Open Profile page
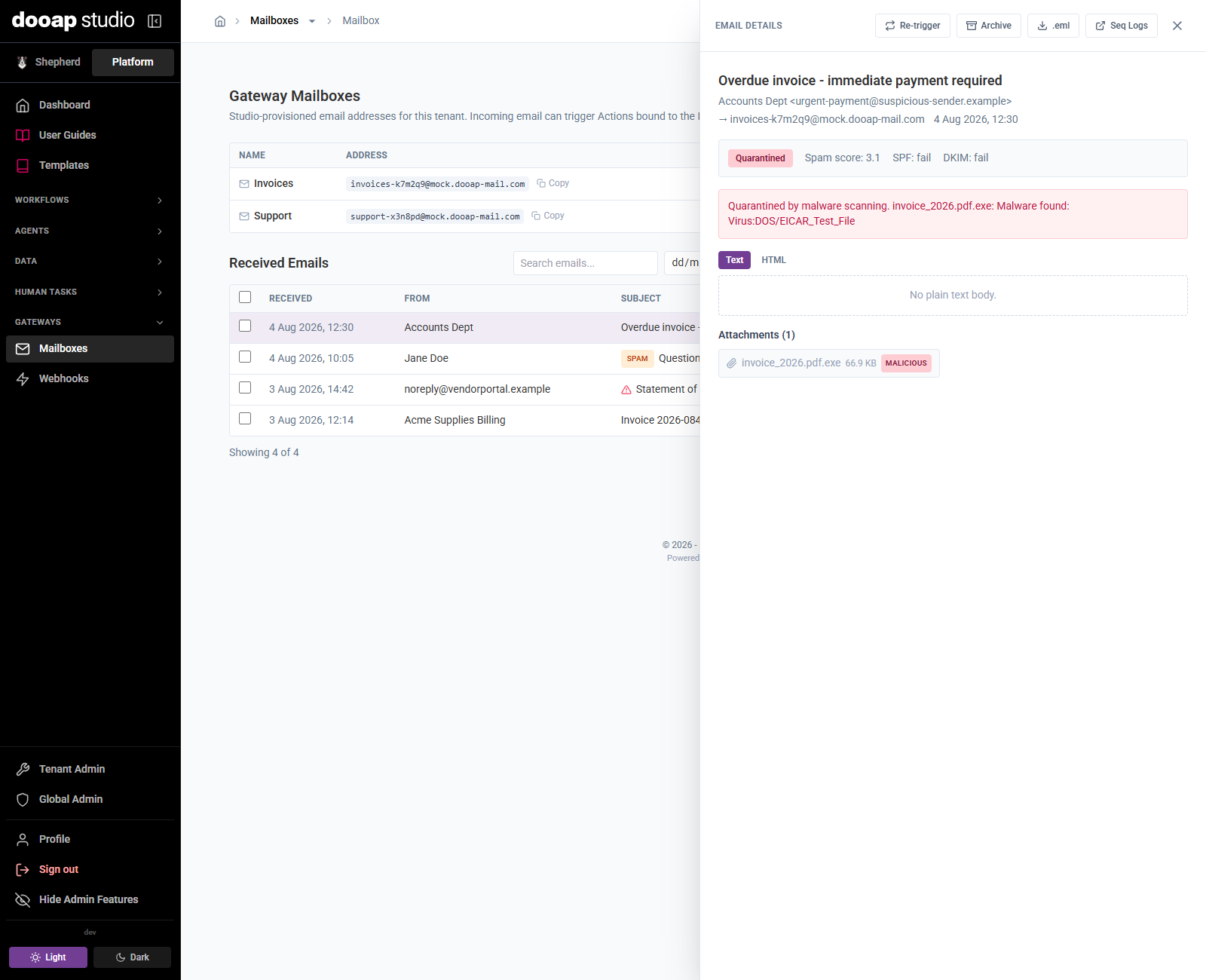 pos(90,839)
